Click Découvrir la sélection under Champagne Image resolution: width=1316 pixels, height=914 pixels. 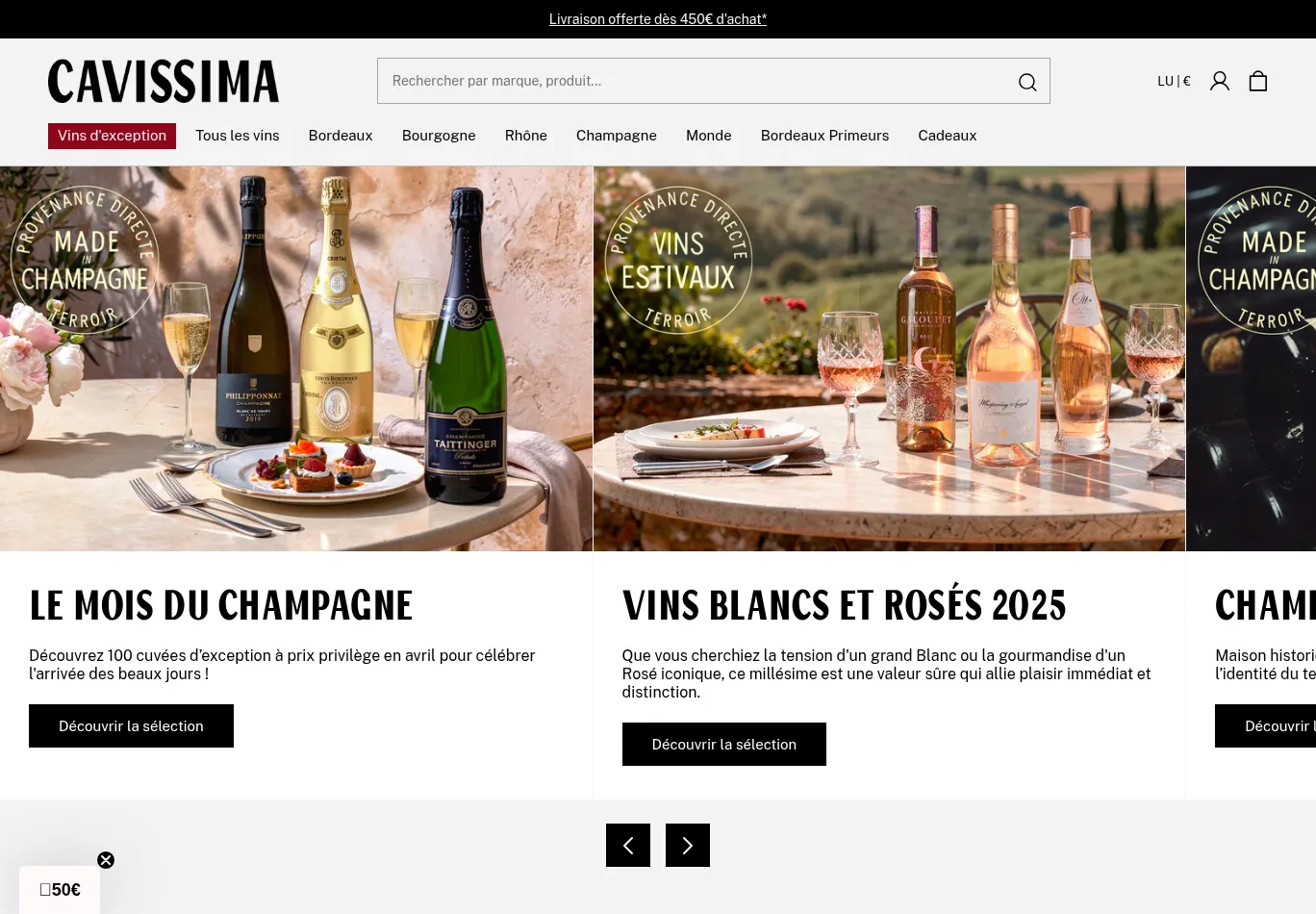[131, 725]
